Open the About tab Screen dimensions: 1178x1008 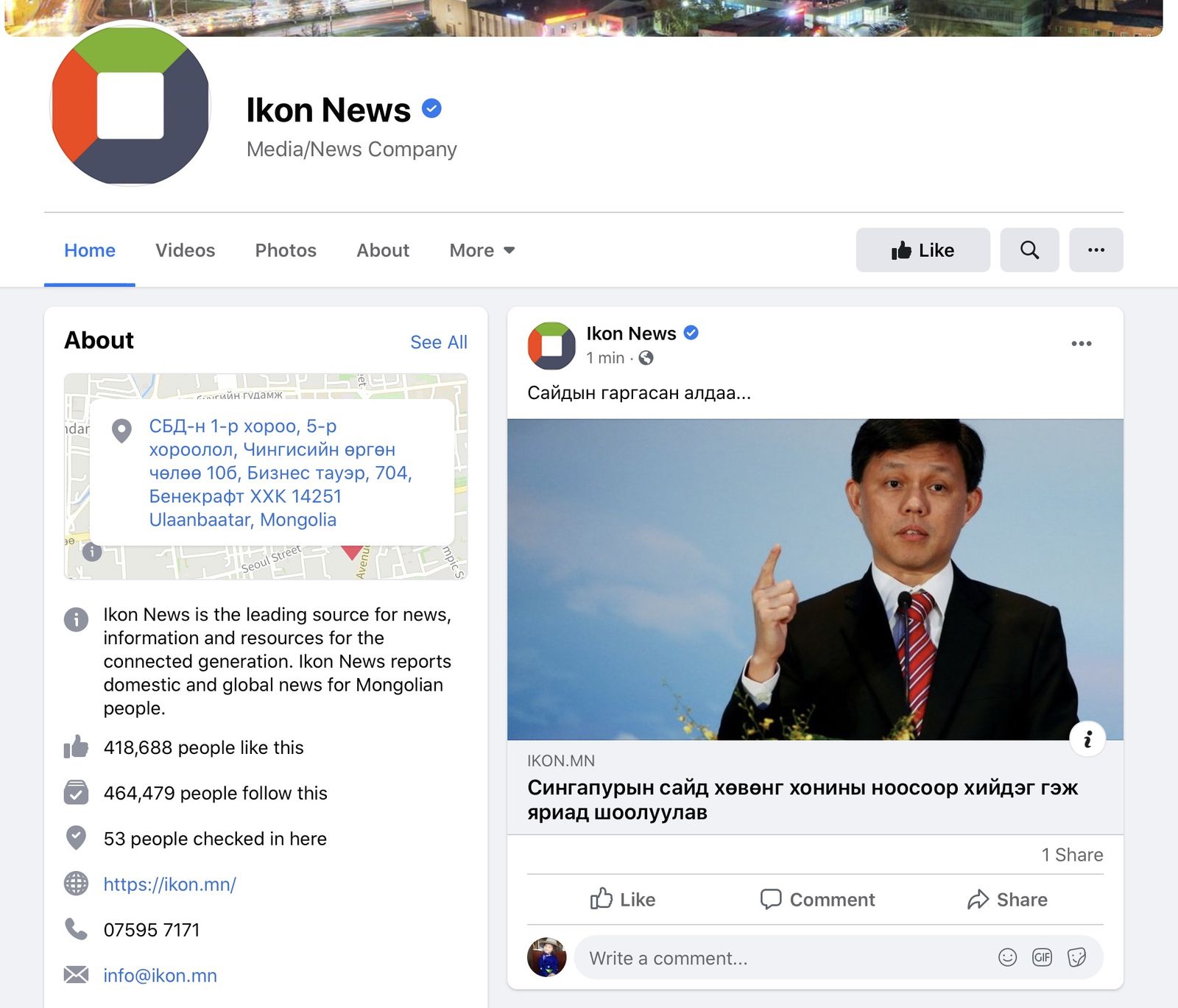tap(383, 250)
